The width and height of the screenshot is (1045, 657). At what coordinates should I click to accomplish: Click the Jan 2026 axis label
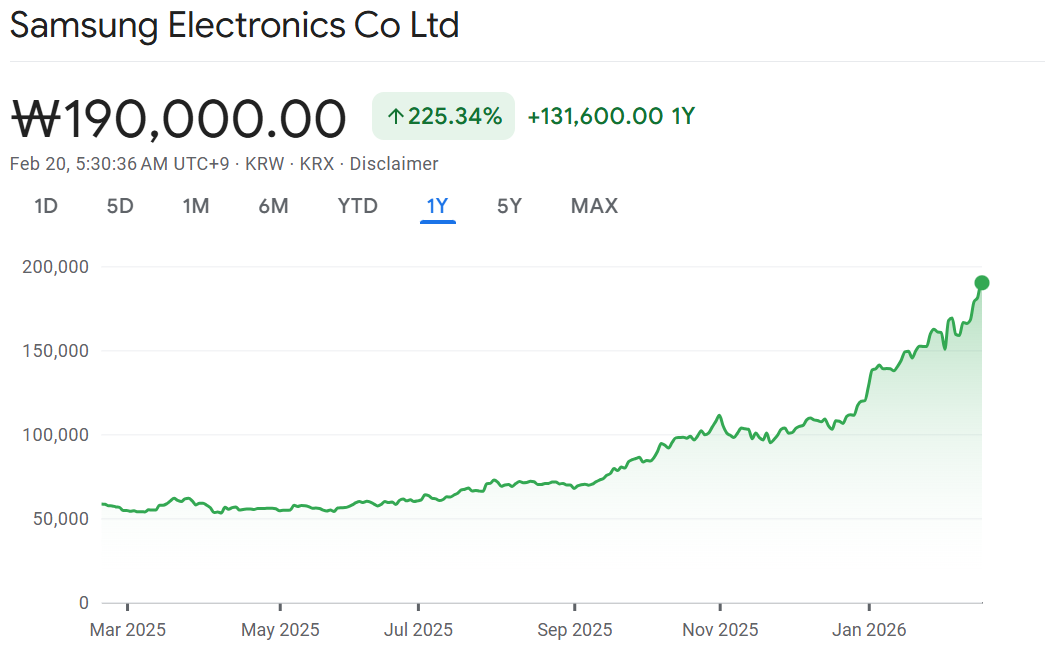pyautogui.click(x=869, y=630)
